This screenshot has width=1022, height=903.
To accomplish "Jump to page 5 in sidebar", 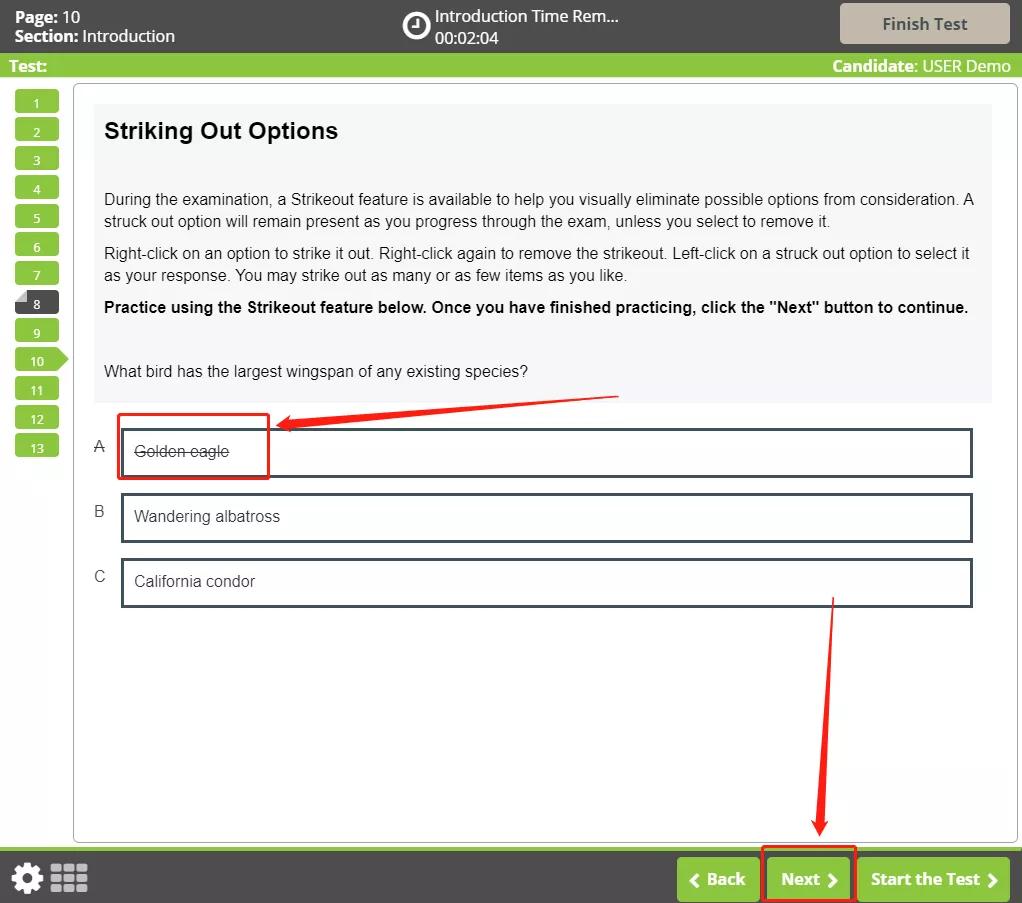I will pos(36,217).
